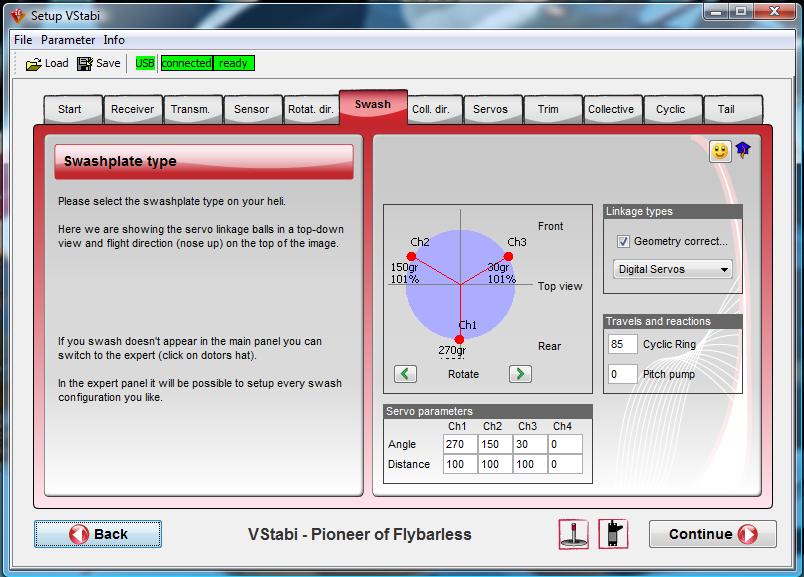The width and height of the screenshot is (804, 577).
Task: Switch to the Sensor tab
Action: point(253,109)
